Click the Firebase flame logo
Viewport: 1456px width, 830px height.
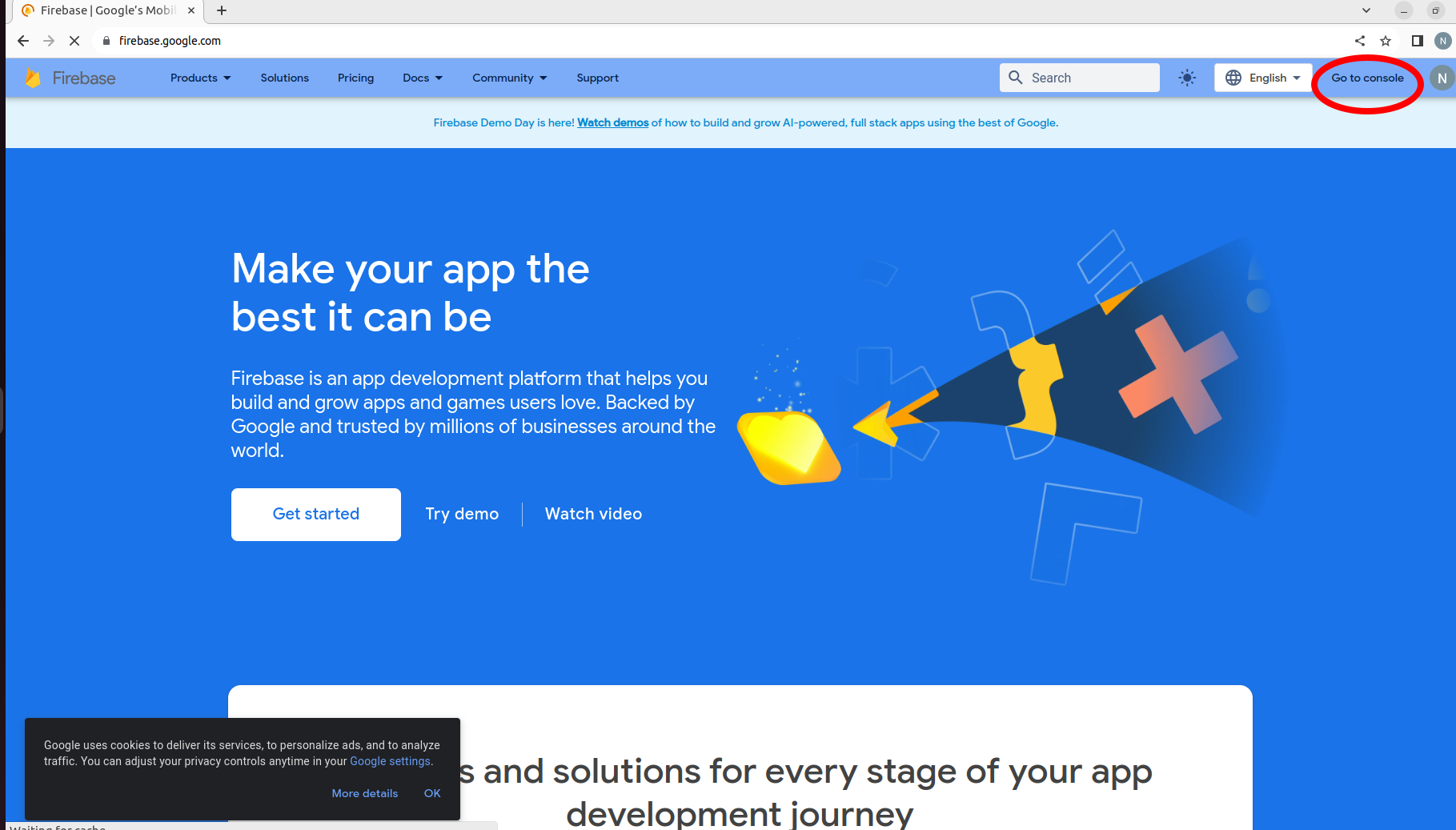pyautogui.click(x=33, y=78)
